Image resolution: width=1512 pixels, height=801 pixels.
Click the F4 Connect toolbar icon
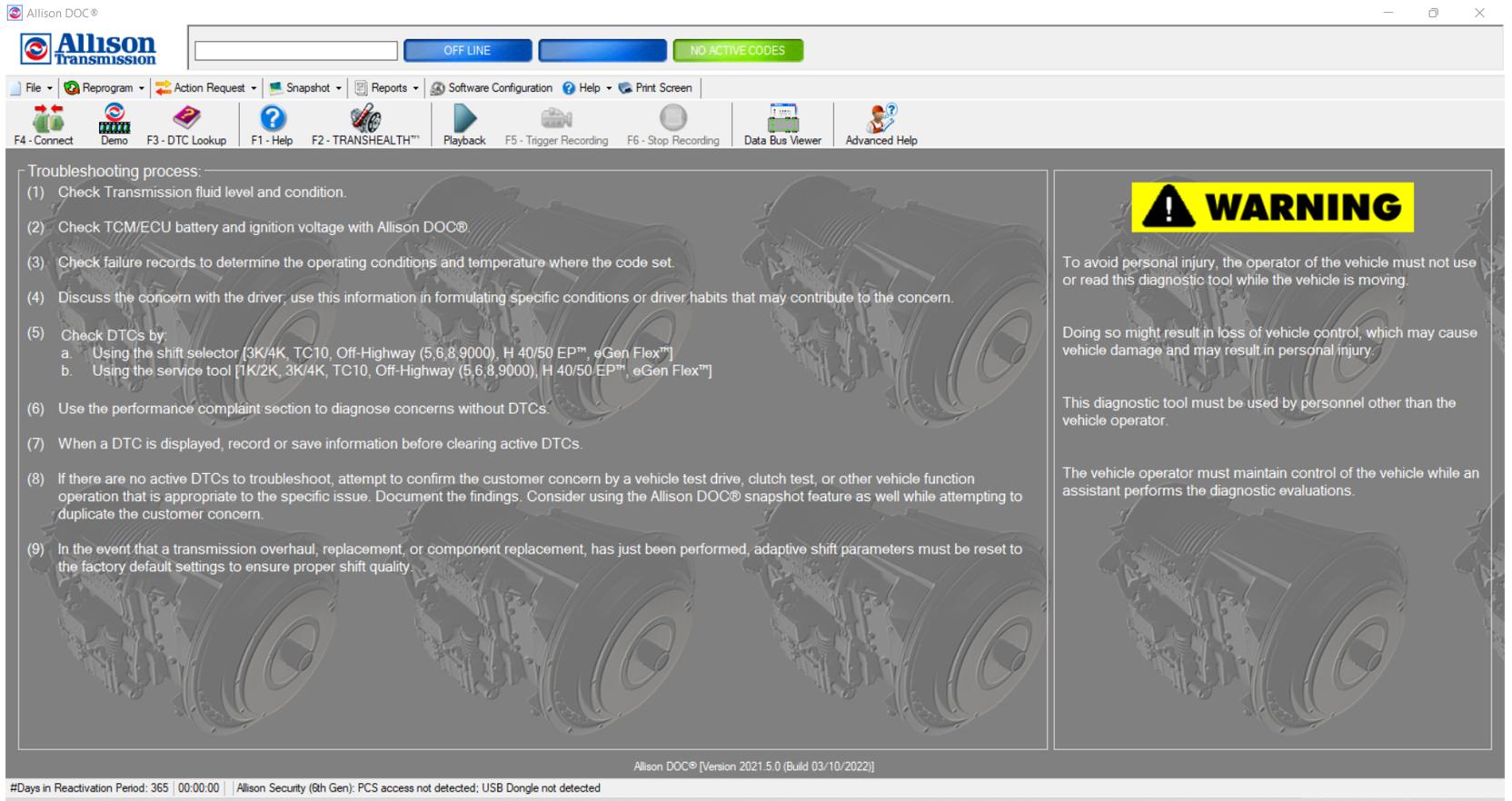point(44,124)
